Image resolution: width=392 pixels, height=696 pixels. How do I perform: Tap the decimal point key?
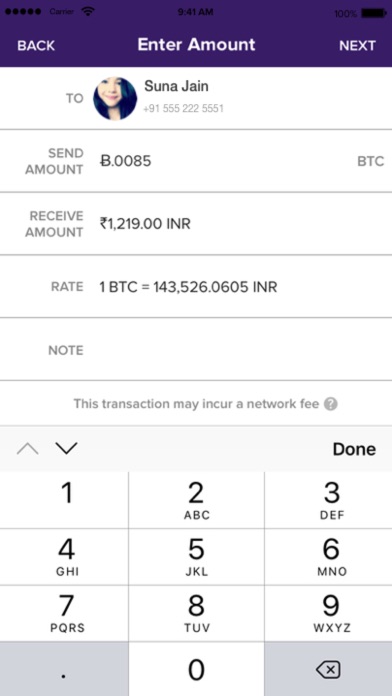coord(64,669)
